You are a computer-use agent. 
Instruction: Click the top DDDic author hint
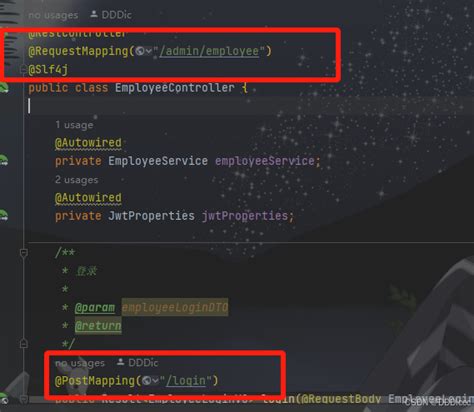click(x=111, y=15)
